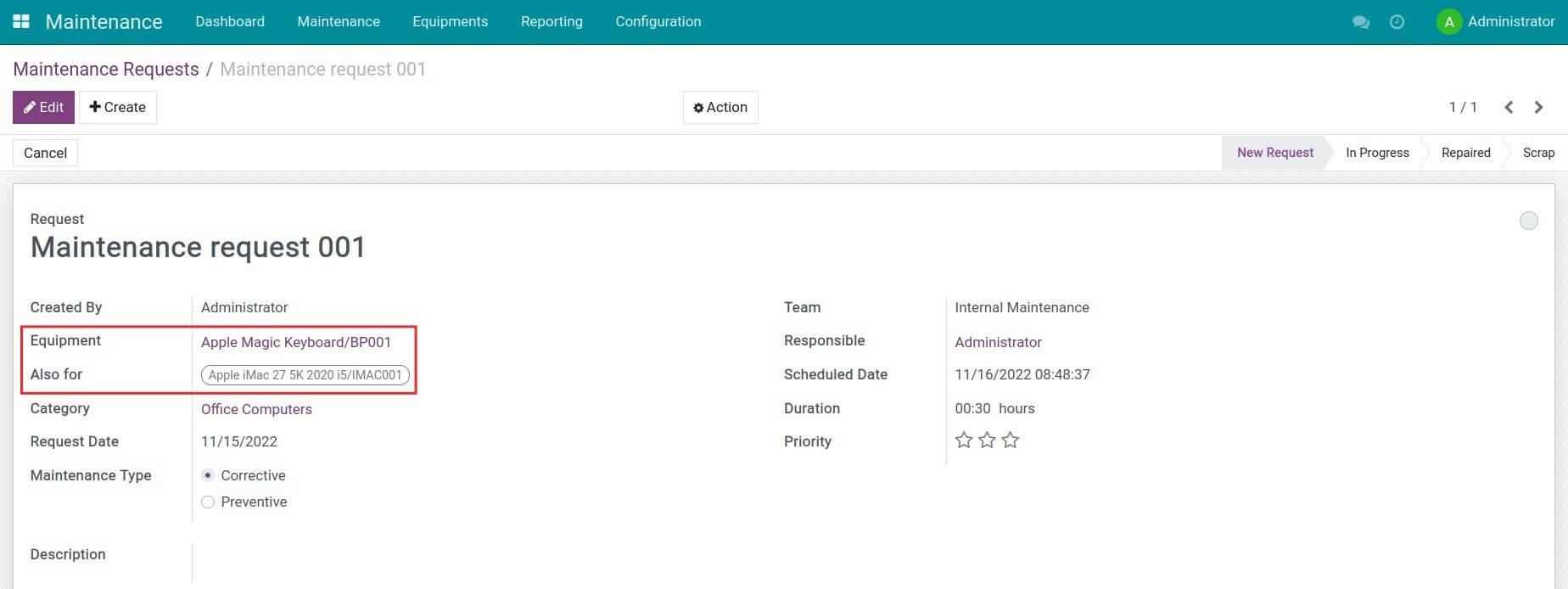
Task: Click the Edit button
Action: pos(43,107)
